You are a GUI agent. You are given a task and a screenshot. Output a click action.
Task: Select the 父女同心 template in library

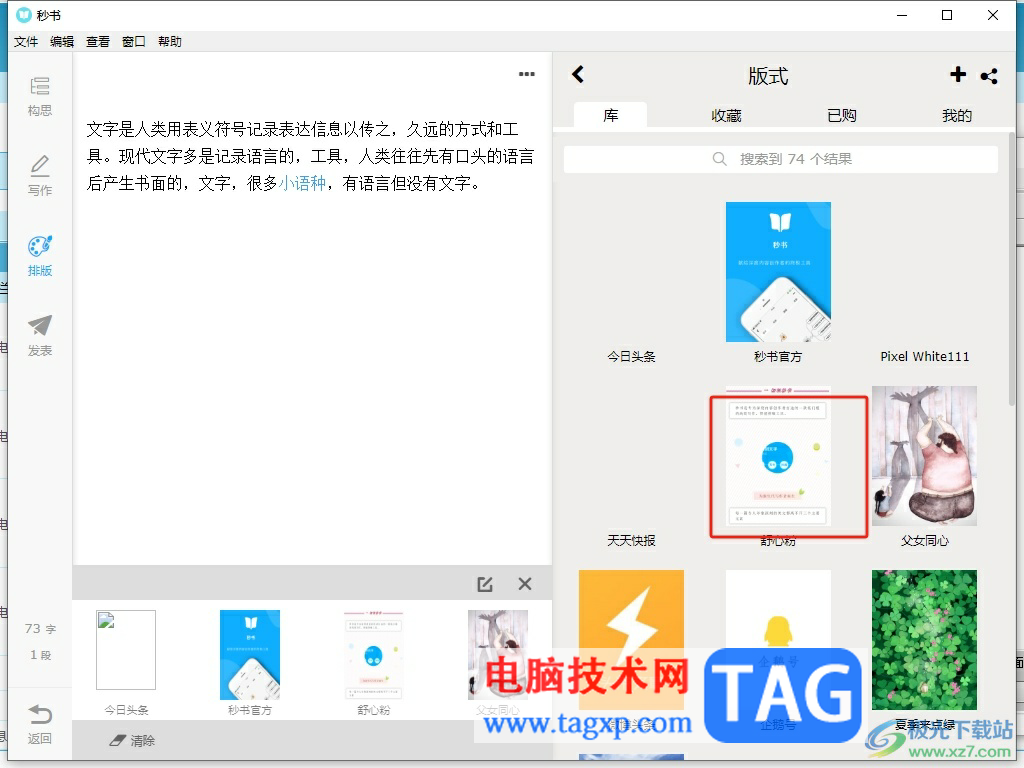[x=924, y=456]
